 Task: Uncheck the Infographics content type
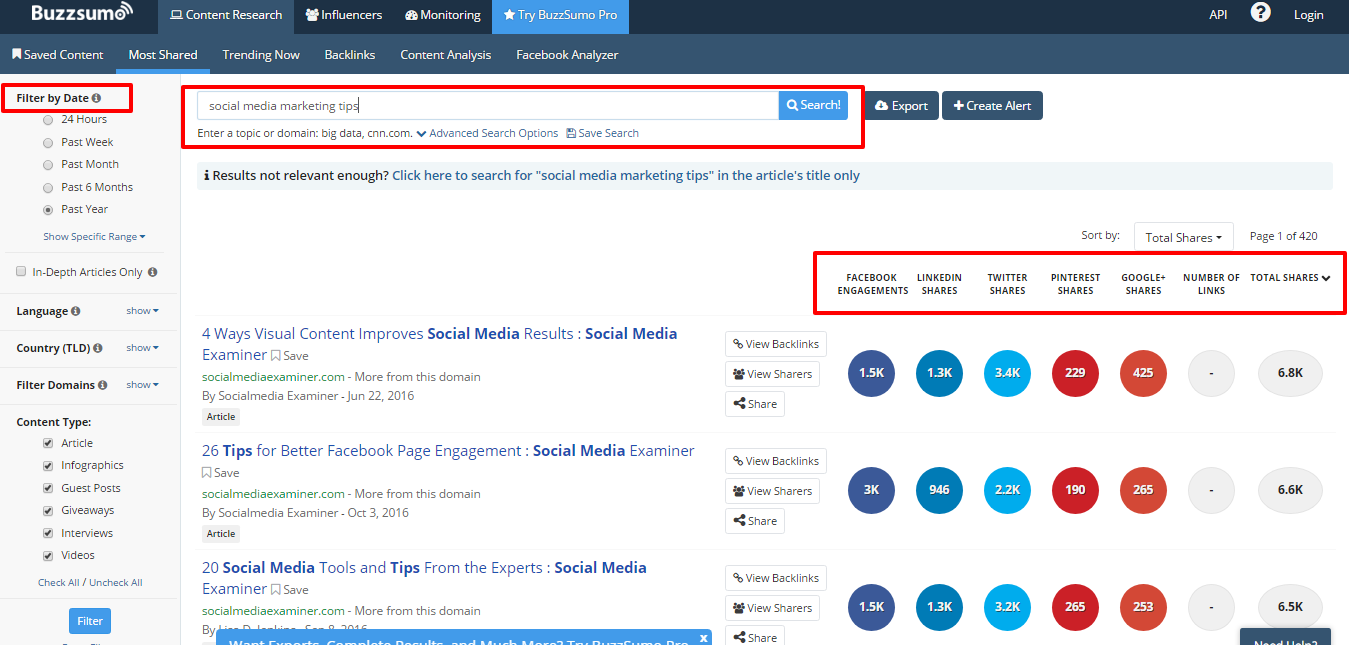[48, 466]
